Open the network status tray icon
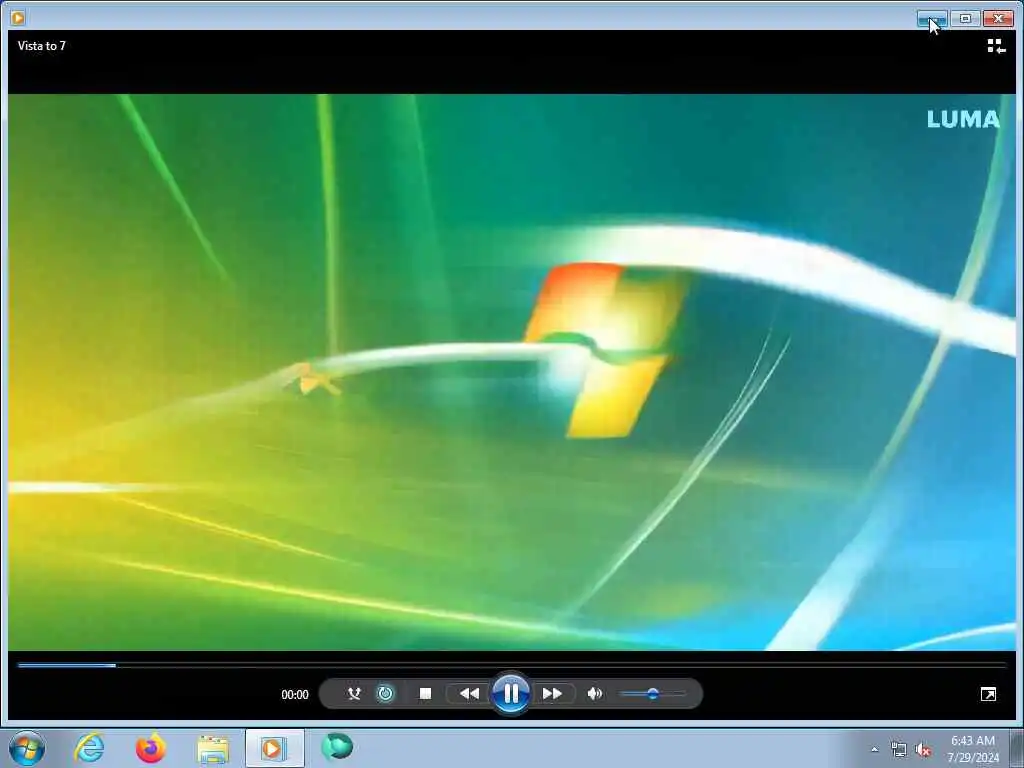The height and width of the screenshot is (768, 1024). (x=899, y=750)
